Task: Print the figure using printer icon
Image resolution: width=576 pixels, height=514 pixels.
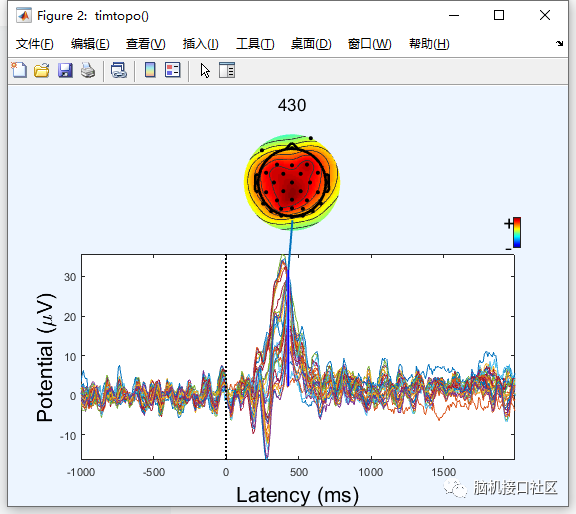Action: (x=88, y=70)
